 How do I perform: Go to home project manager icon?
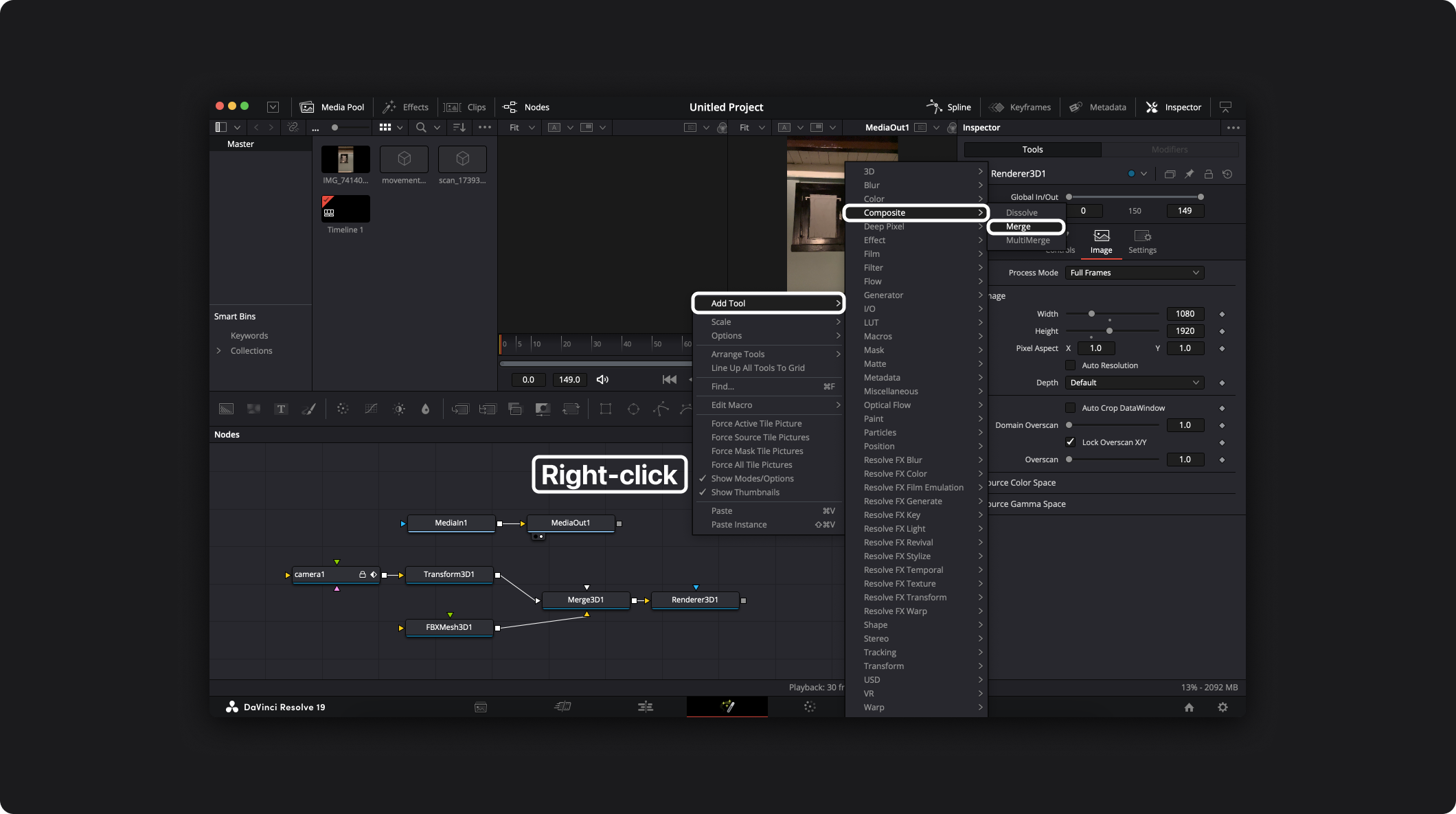coord(1189,708)
